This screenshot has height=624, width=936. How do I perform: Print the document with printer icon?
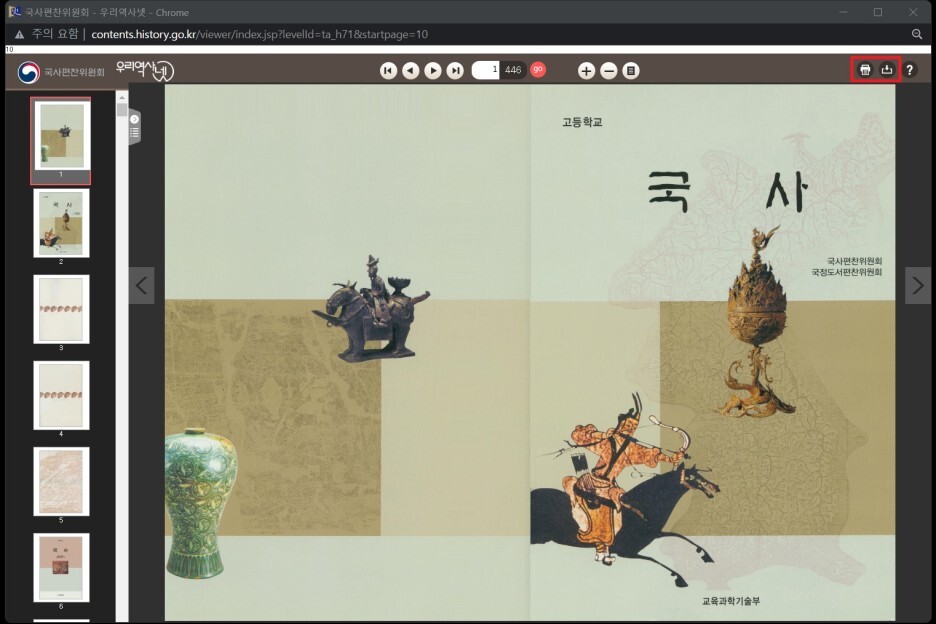tap(865, 70)
